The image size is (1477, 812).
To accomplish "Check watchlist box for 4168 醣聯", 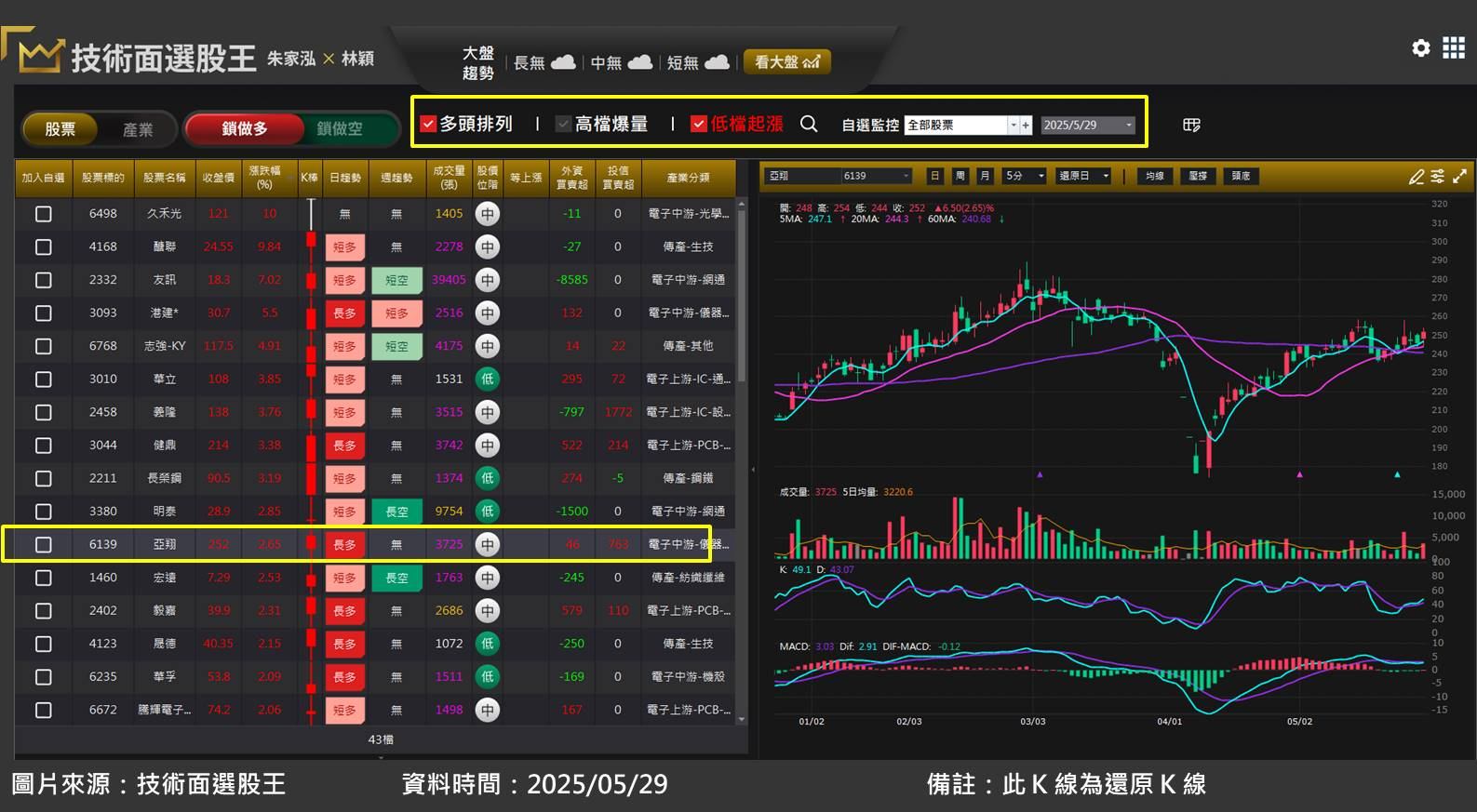I will 43,247.
